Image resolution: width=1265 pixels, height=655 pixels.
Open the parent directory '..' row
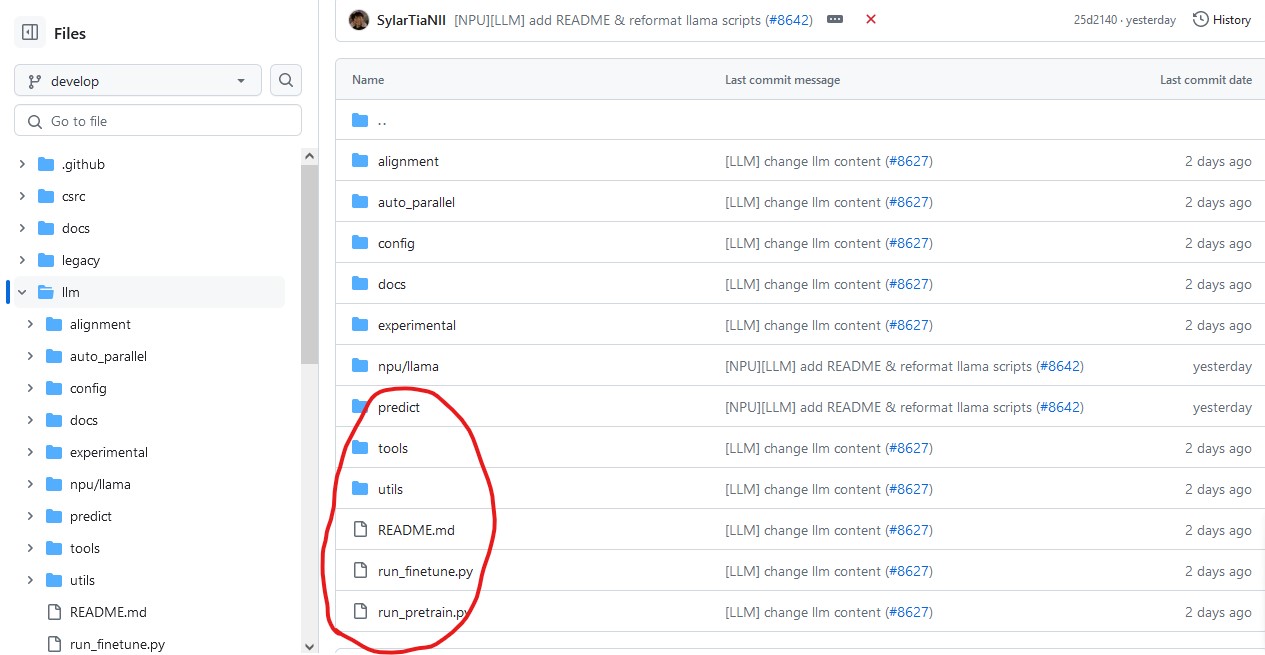382,120
